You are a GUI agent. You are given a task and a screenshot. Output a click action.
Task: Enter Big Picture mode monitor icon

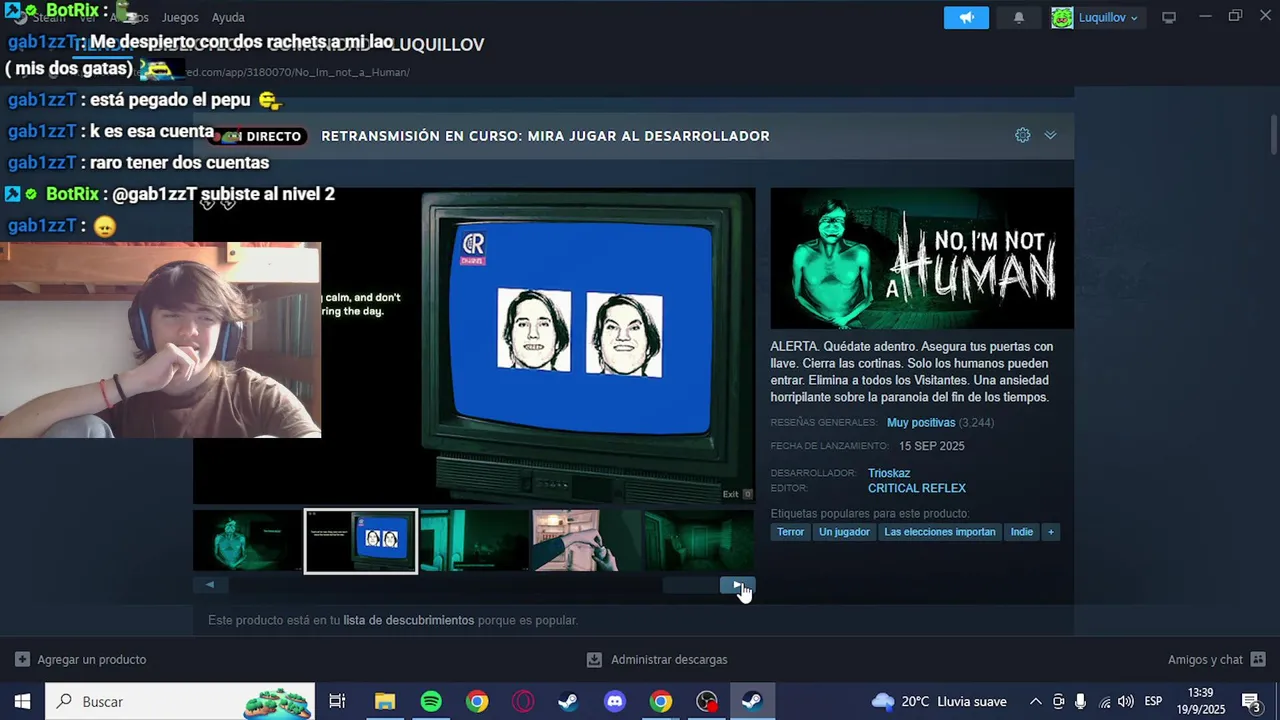(1168, 18)
